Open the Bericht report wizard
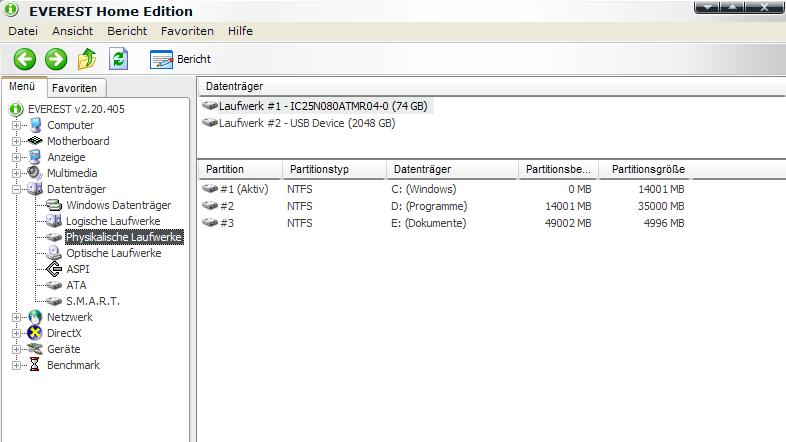The height and width of the screenshot is (442, 786). [180, 59]
